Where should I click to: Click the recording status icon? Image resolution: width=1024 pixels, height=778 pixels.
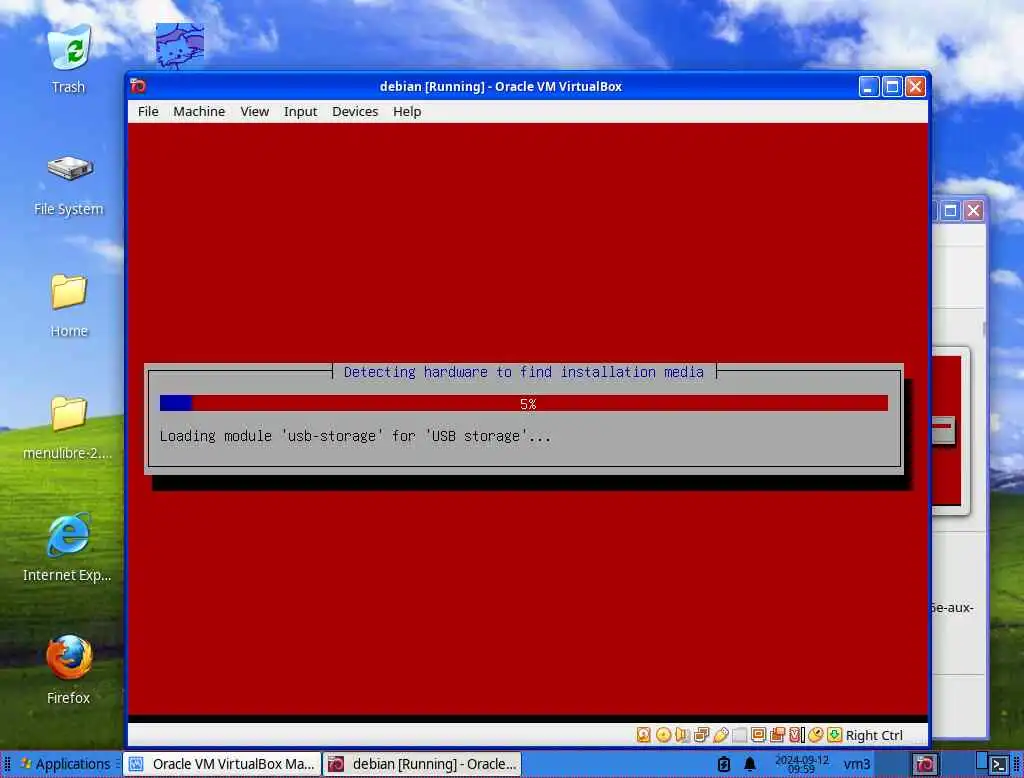tap(777, 735)
